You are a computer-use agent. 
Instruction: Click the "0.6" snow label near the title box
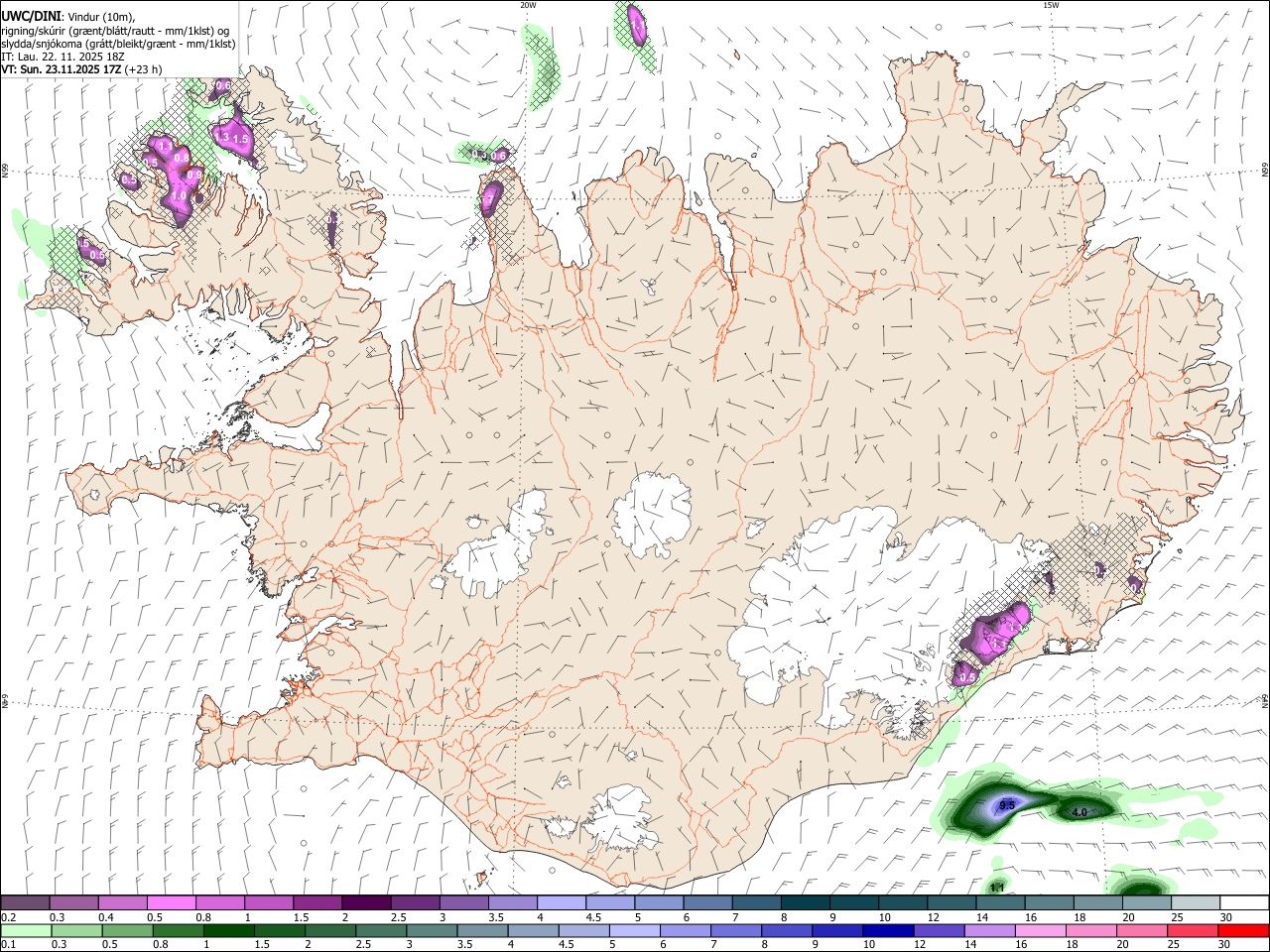click(222, 85)
